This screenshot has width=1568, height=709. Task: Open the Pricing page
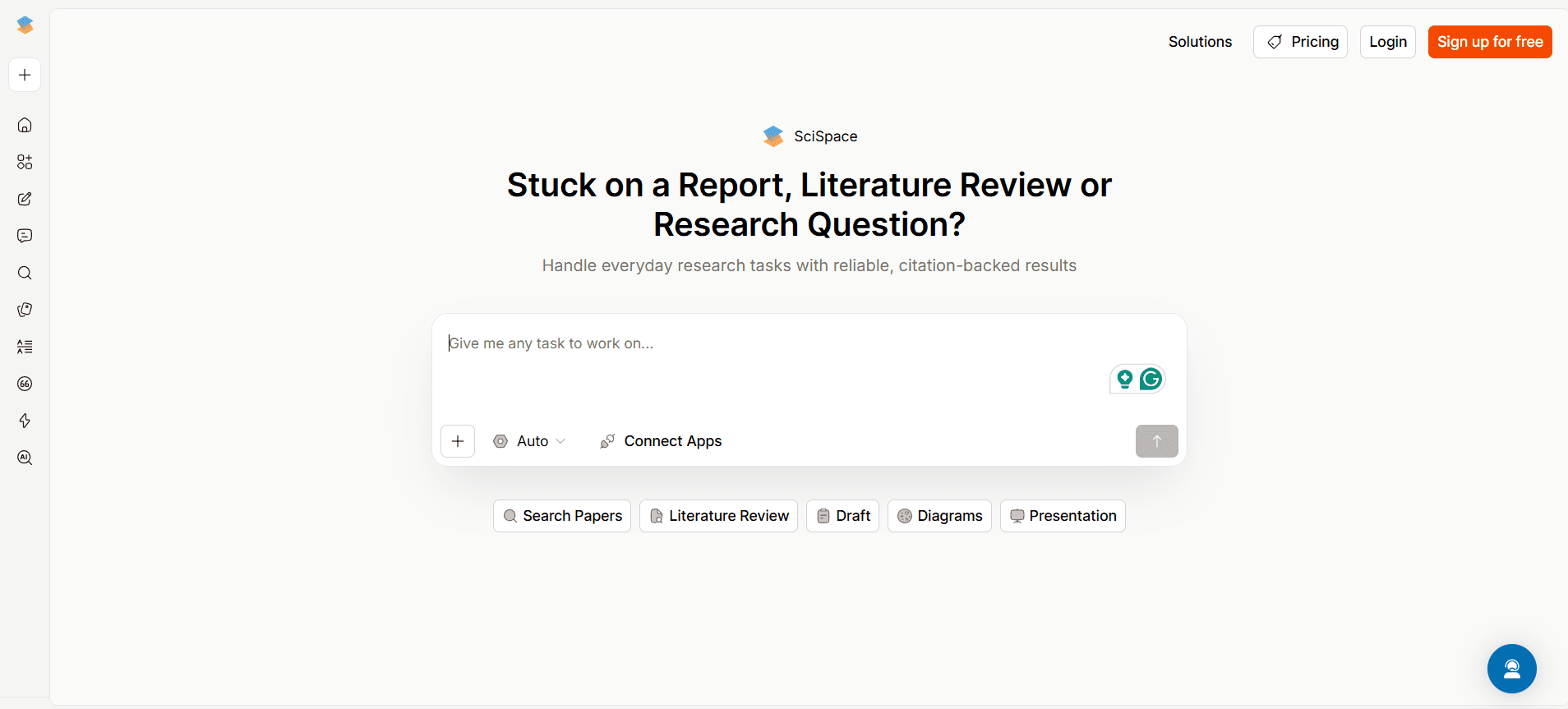coord(1300,42)
